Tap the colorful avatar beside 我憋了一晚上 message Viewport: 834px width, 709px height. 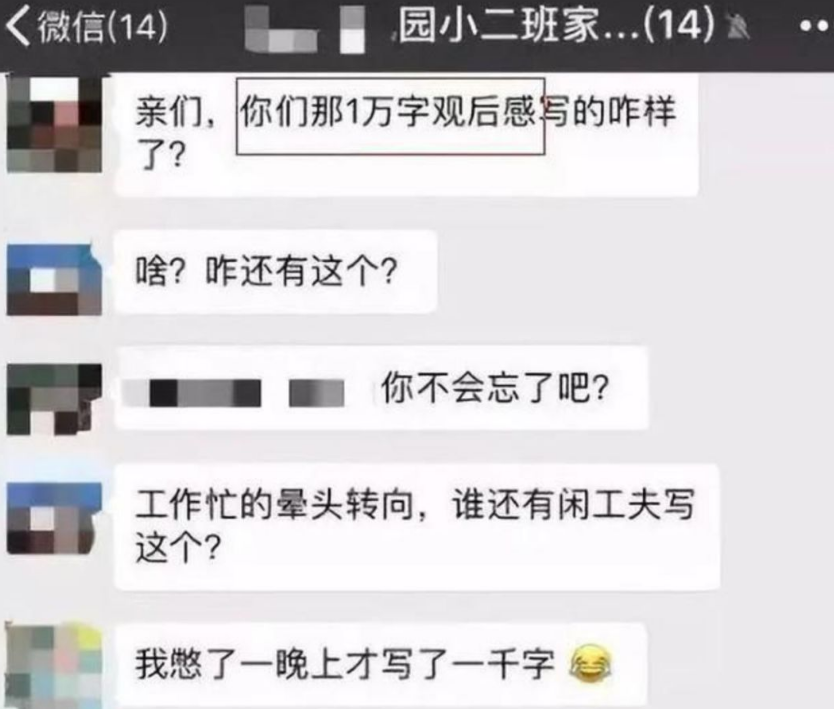[x=54, y=666]
